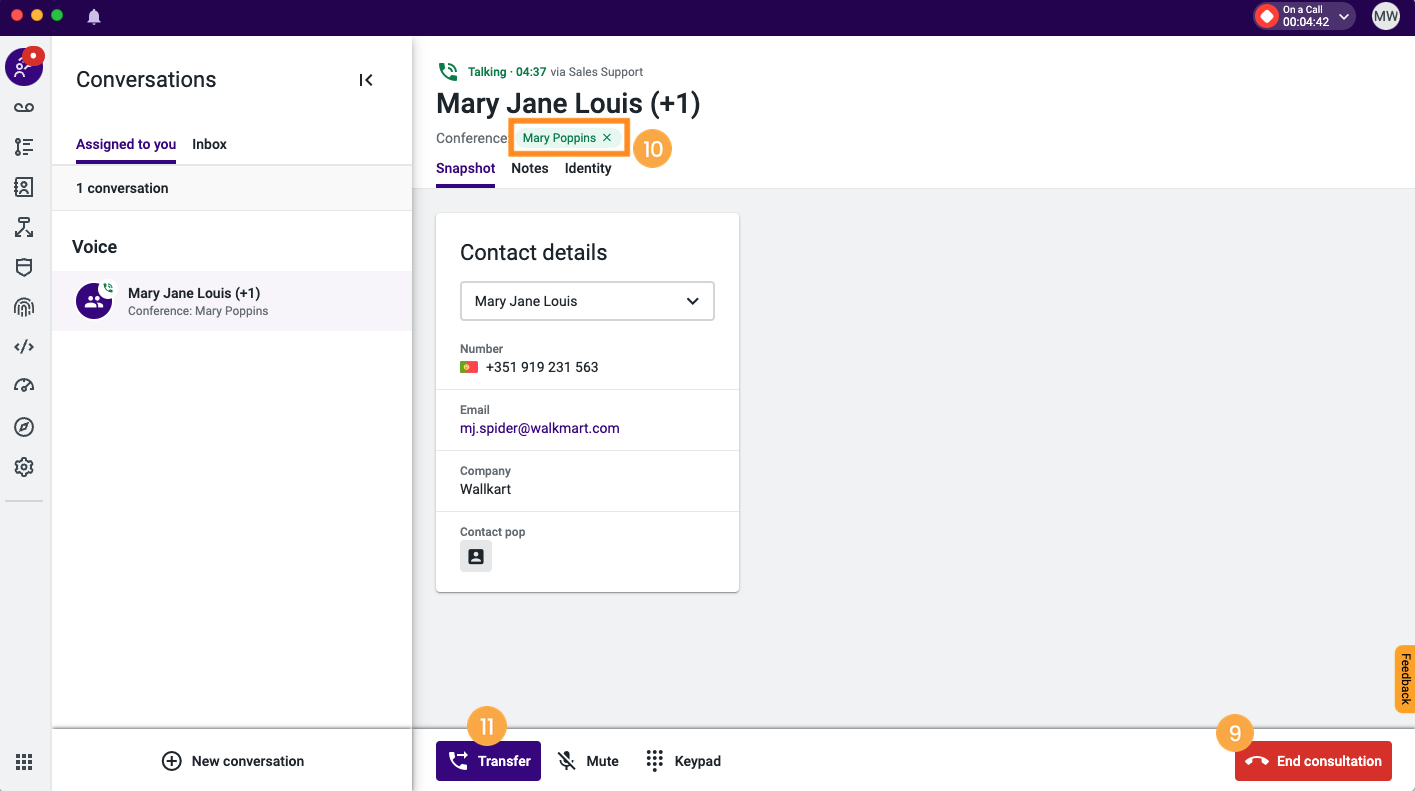
Task: Open the Contacts icon in the left sidebar
Action: tap(24, 187)
